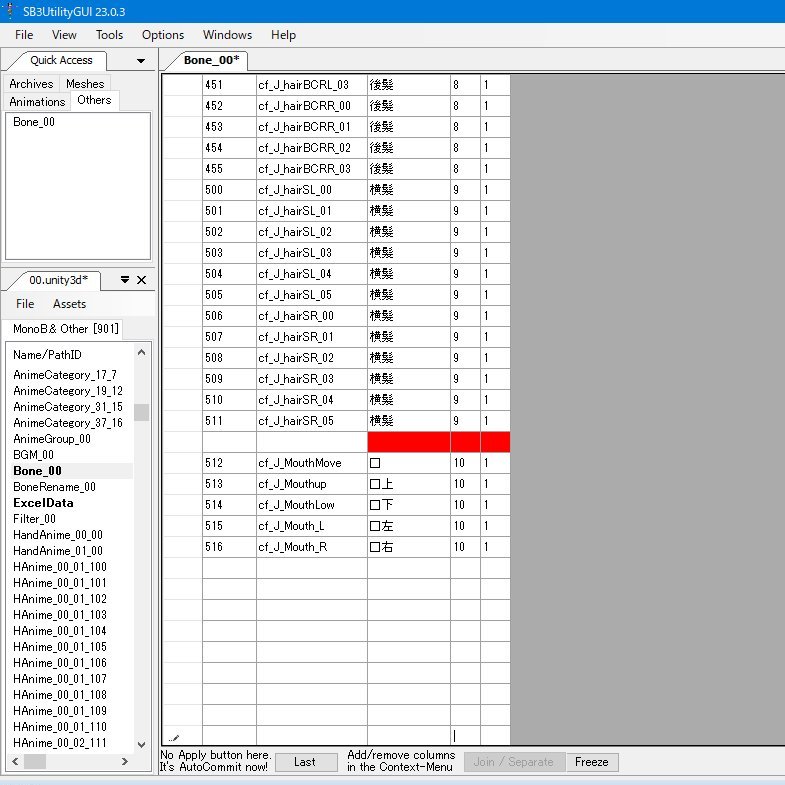785x785 pixels.
Task: Select Bone_00 in the Quick Access list
Action: point(37,122)
